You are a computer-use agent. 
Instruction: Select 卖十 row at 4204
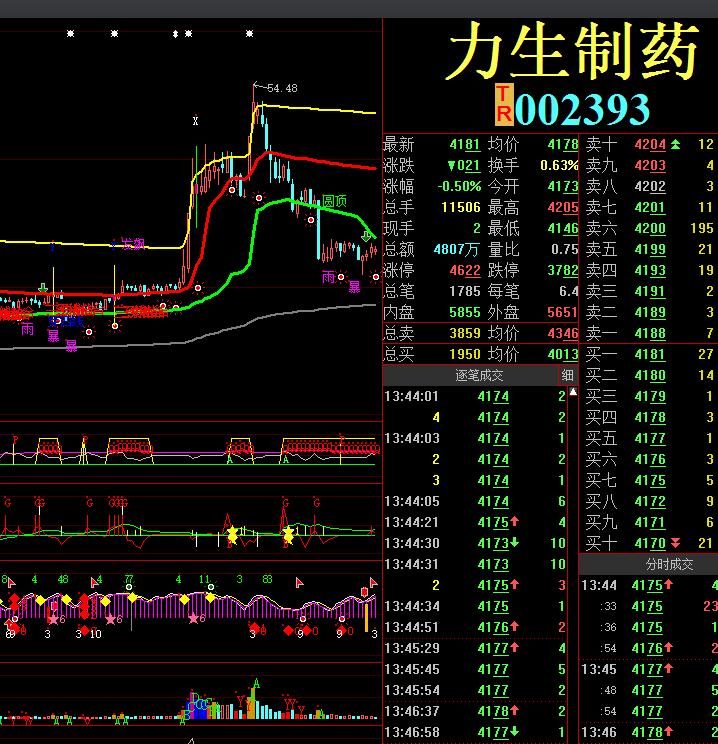pos(649,145)
